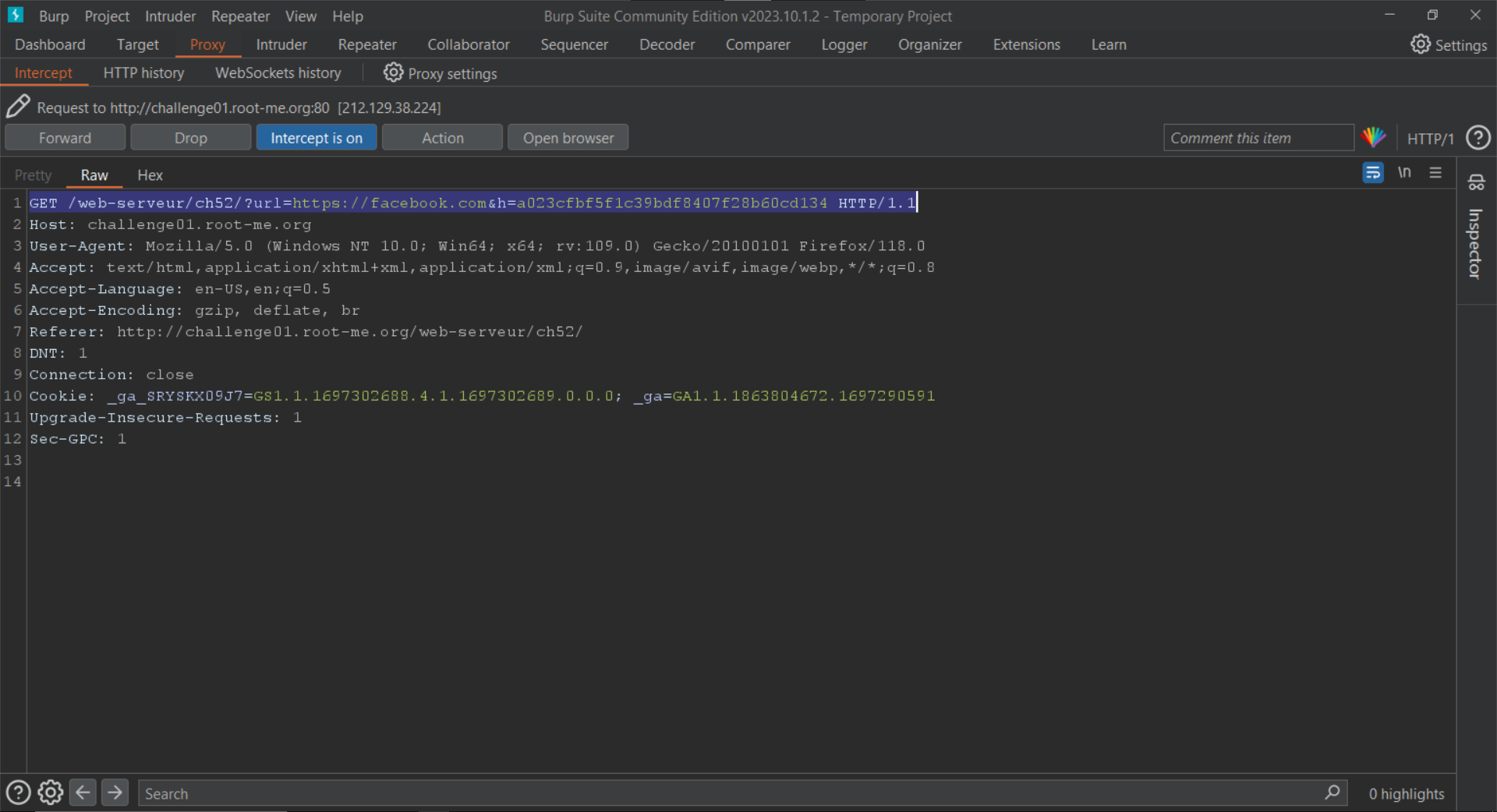Image resolution: width=1497 pixels, height=812 pixels.
Task: Select the Pretty view tab
Action: pyautogui.click(x=33, y=175)
